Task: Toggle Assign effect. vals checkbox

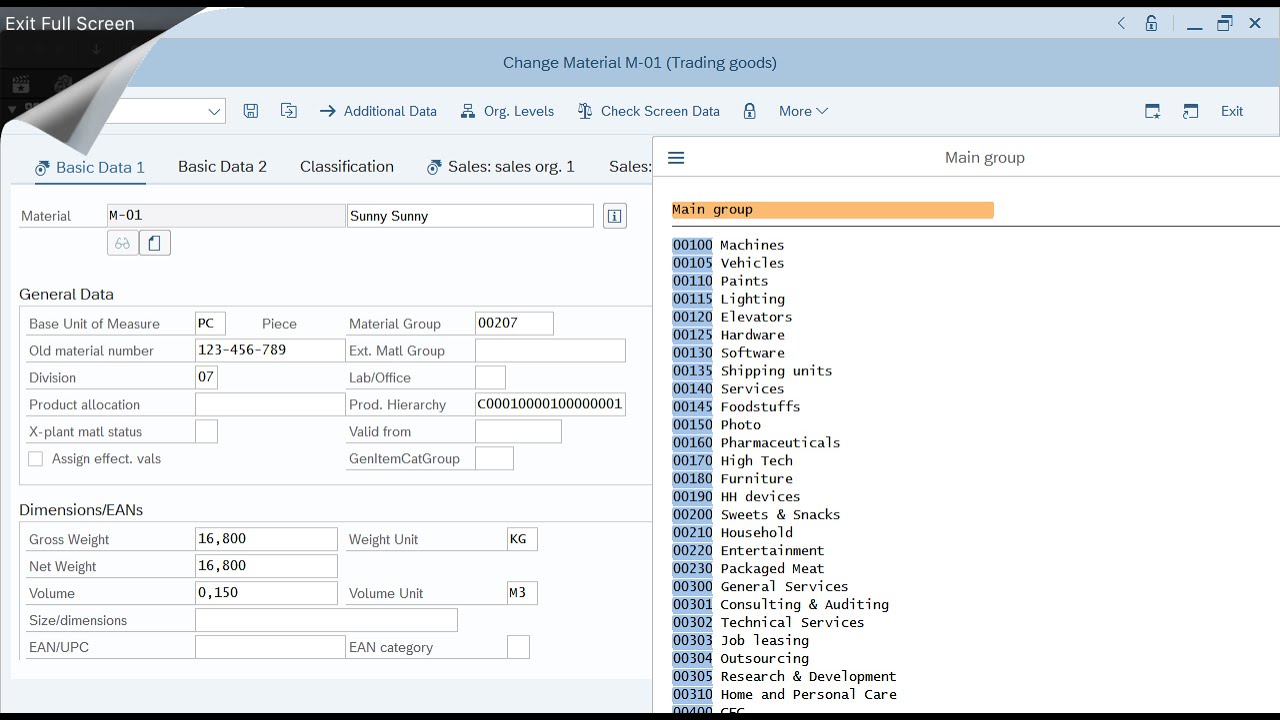Action: pyautogui.click(x=36, y=458)
